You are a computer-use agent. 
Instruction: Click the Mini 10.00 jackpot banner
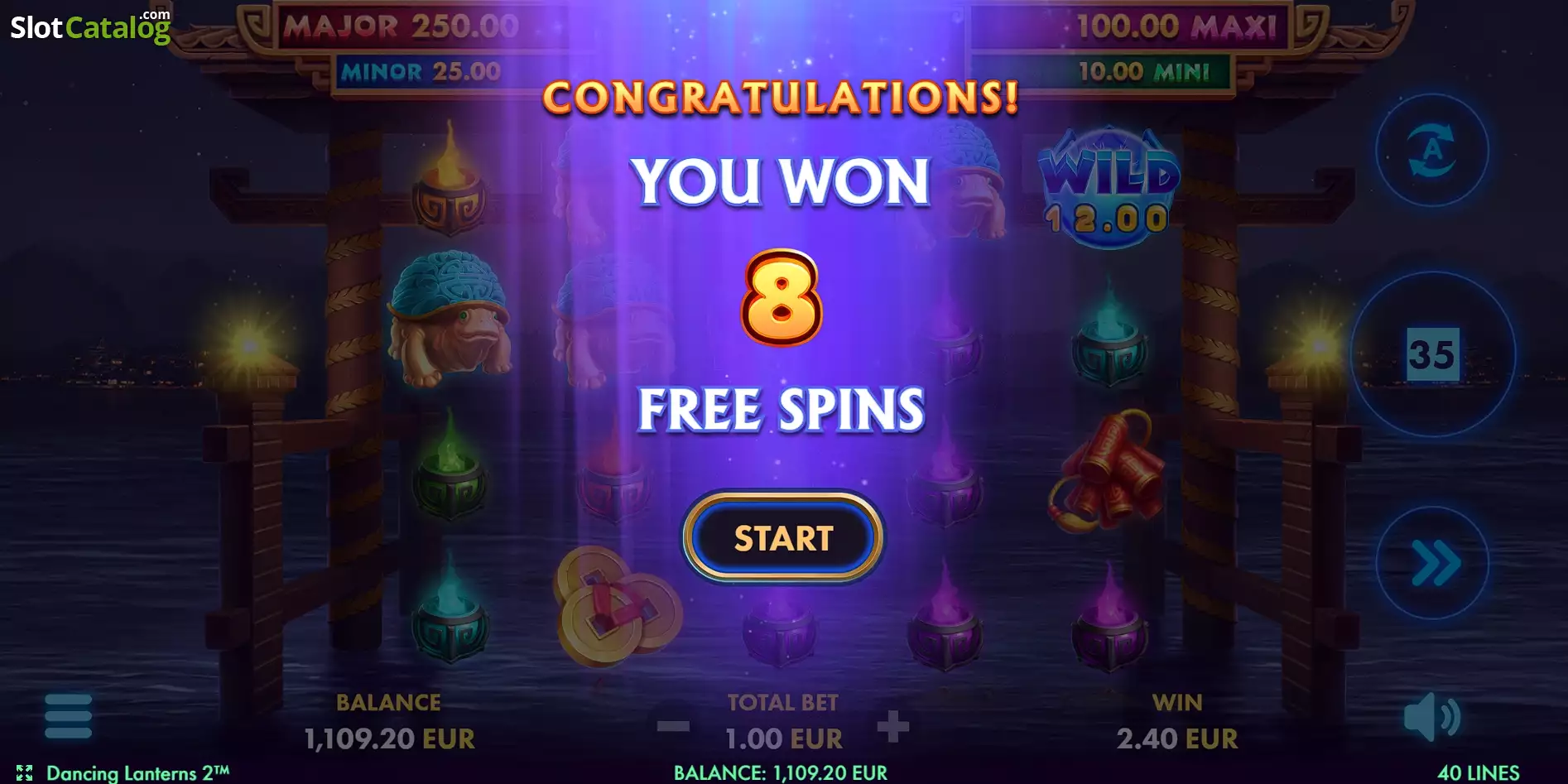click(1142, 72)
